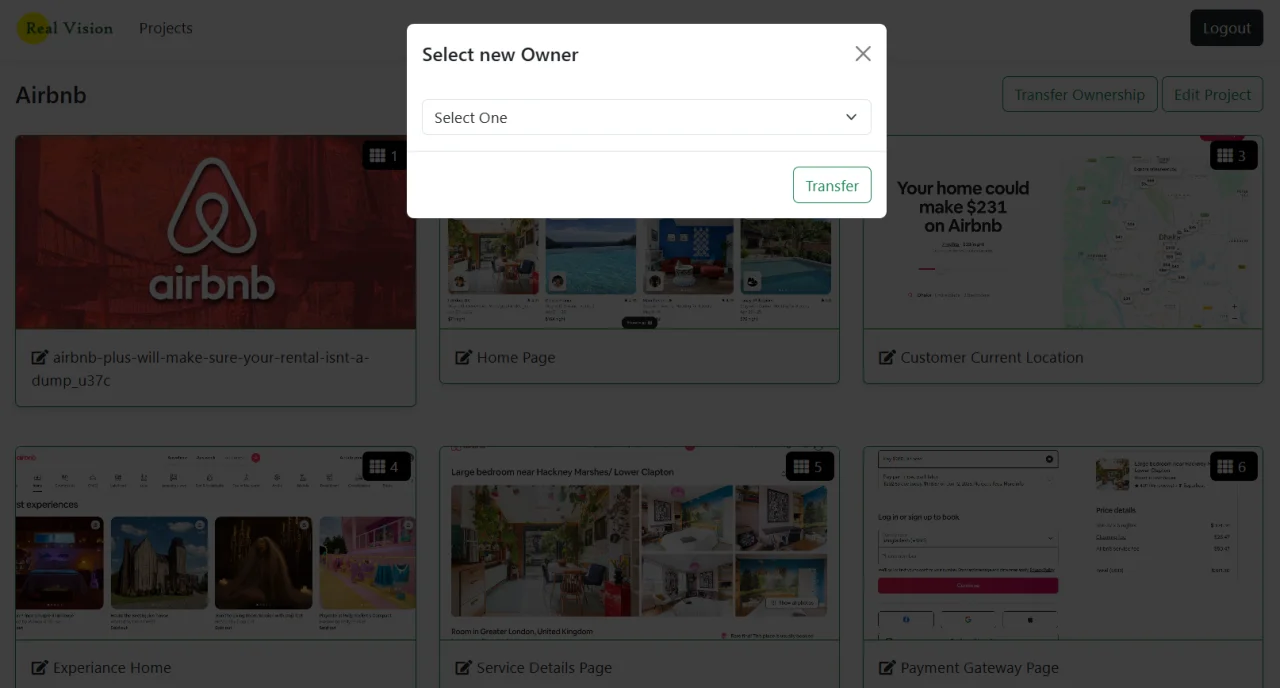1280x688 pixels.
Task: Click the grid badge numbered 1
Action: [x=384, y=155]
